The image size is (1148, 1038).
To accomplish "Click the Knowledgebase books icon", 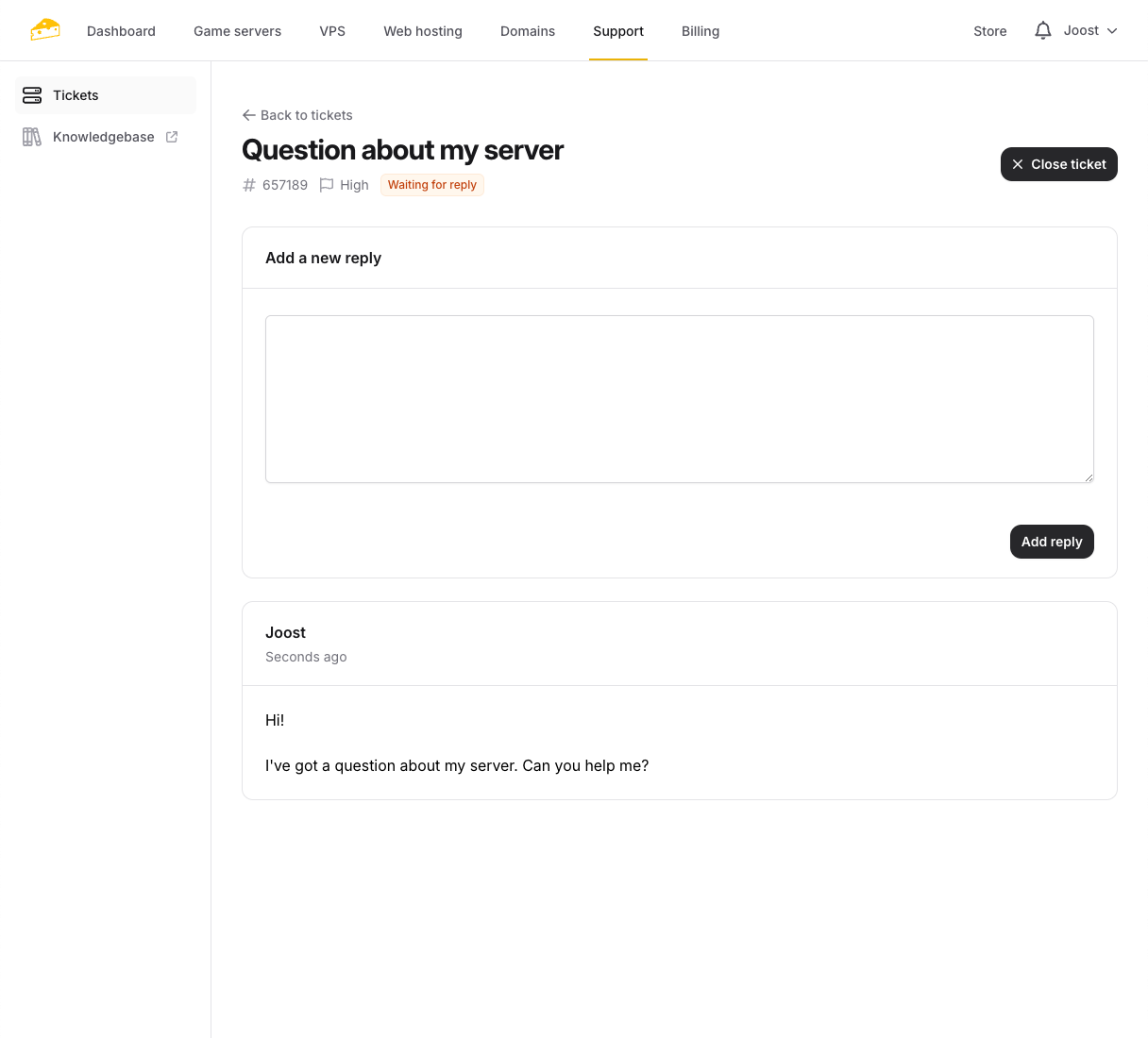I will pyautogui.click(x=31, y=137).
